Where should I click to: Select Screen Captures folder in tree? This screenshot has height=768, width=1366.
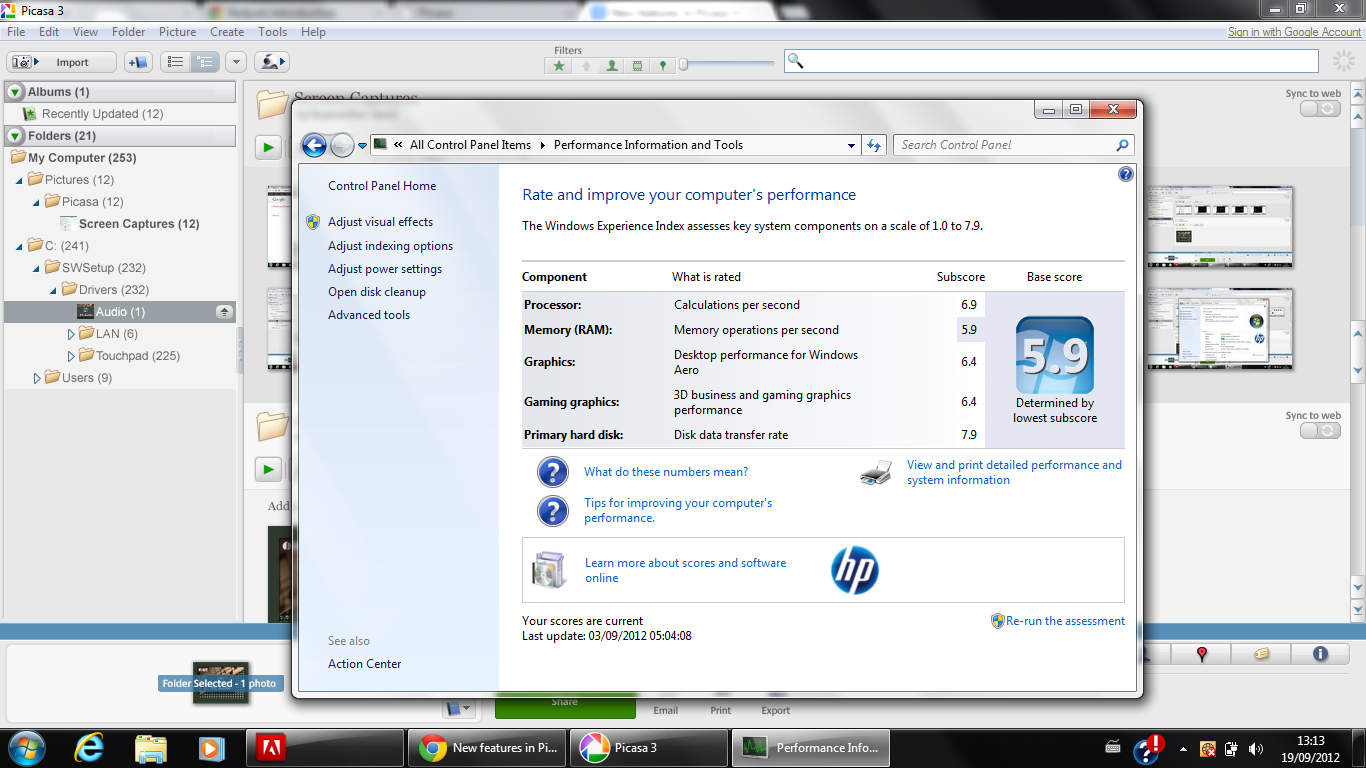click(x=139, y=224)
